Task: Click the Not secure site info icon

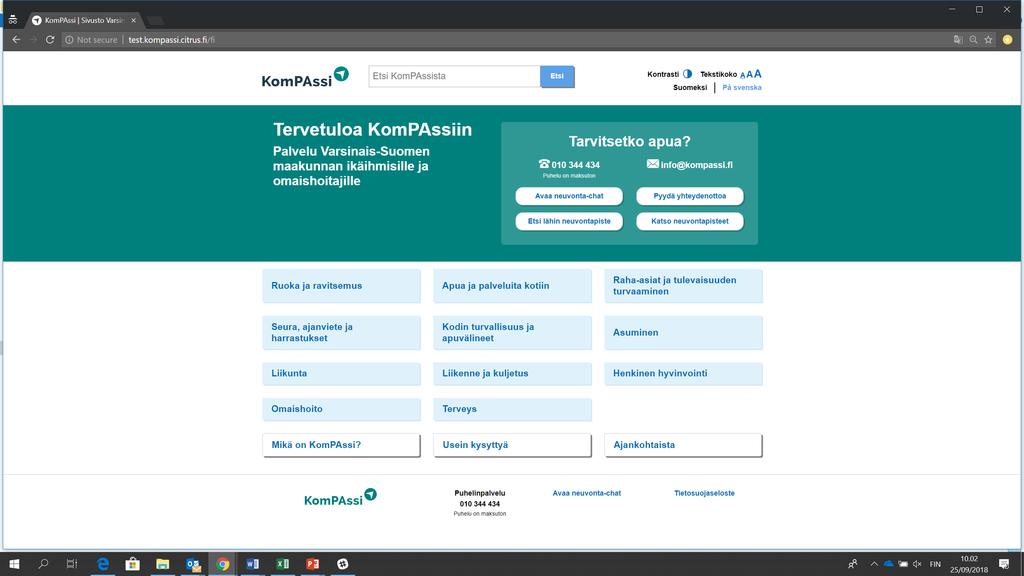Action: point(69,40)
